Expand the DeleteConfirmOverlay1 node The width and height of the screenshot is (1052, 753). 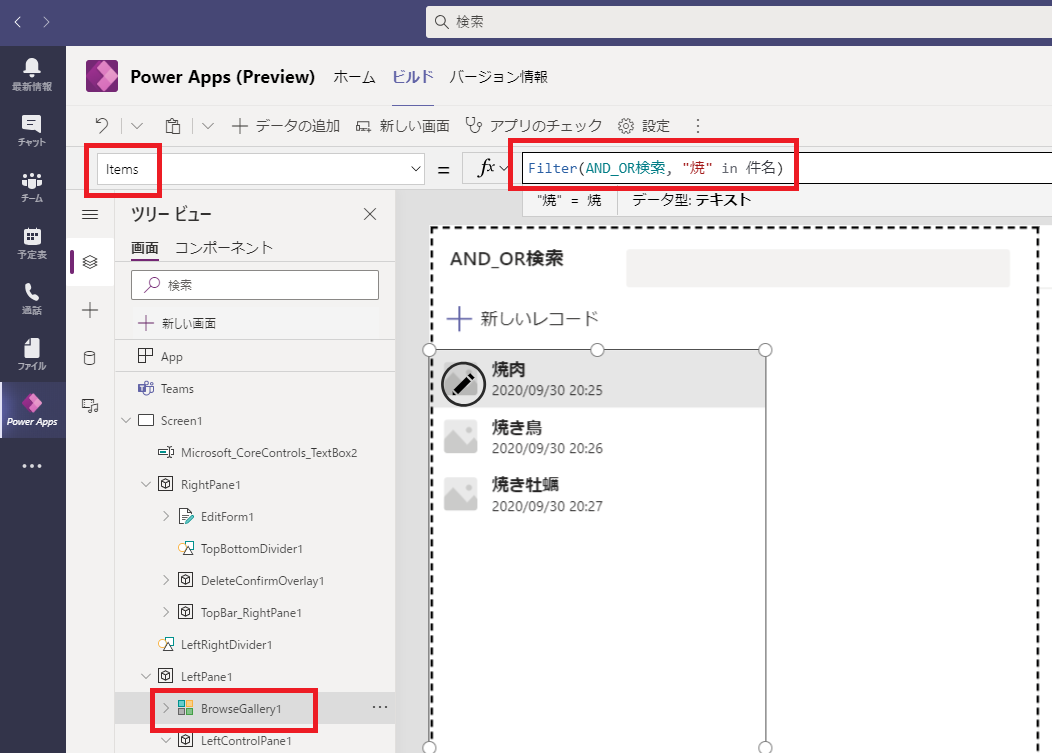pos(166,580)
